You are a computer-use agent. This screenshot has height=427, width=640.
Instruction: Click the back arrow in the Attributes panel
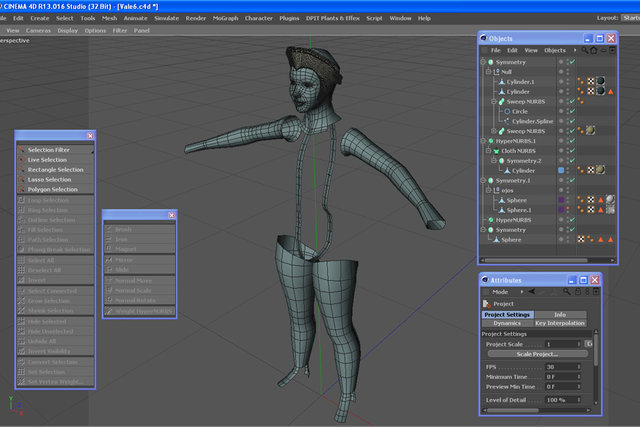point(532,291)
